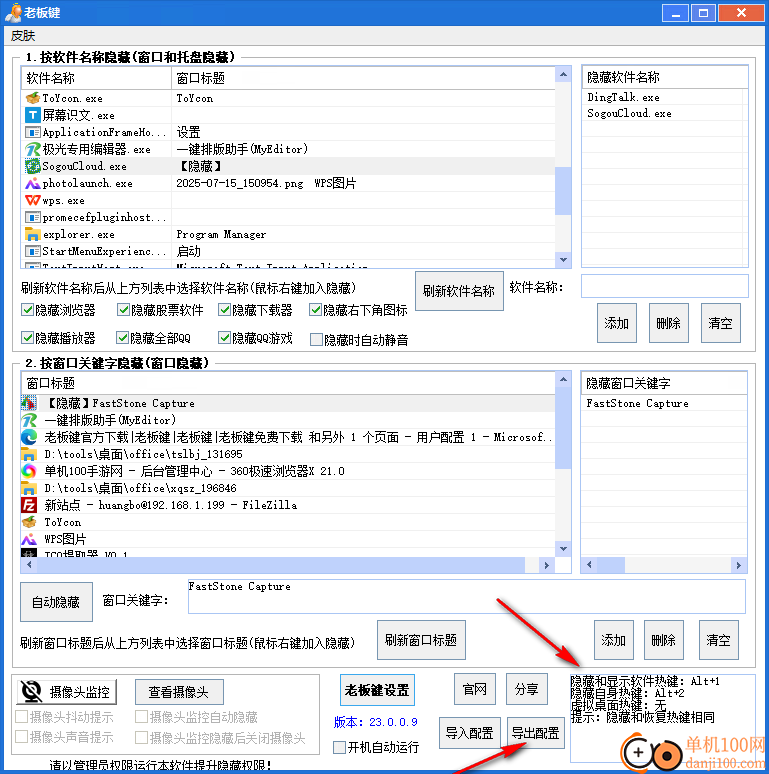
Task: Open the 皮肤 menu
Action: pyautogui.click(x=23, y=36)
